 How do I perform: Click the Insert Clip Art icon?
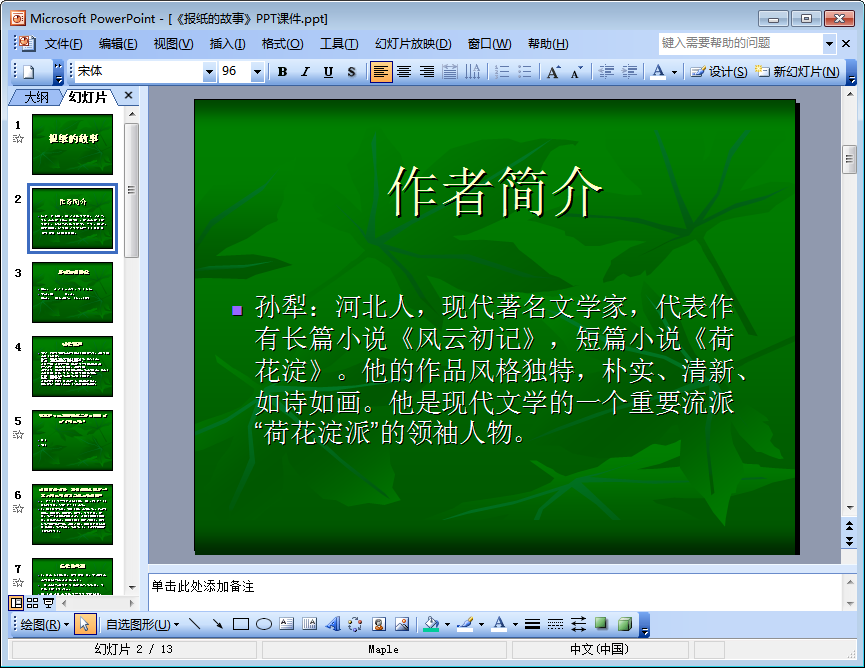pos(379,624)
